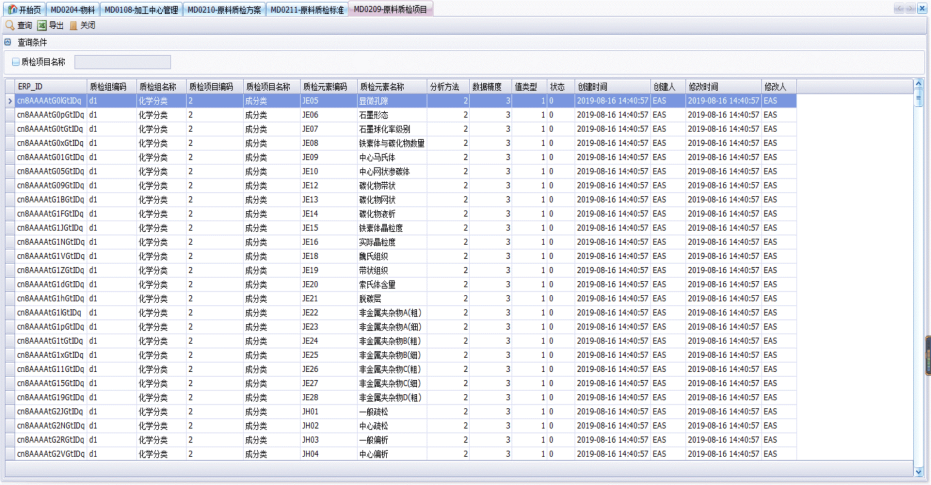Sort by the 质检项目编码 column header

pos(215,87)
